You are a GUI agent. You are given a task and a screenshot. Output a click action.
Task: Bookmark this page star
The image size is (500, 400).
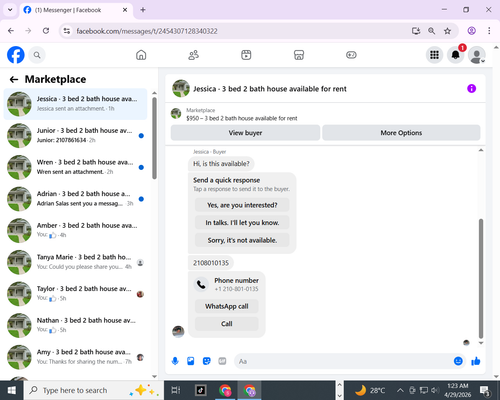[x=447, y=31]
